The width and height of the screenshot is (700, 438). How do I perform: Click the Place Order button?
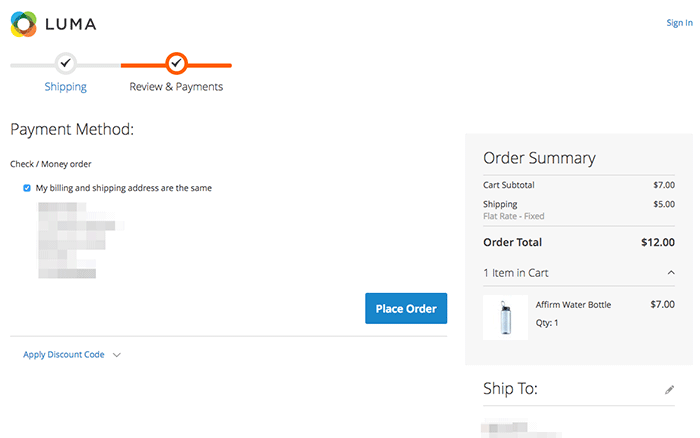pos(406,309)
